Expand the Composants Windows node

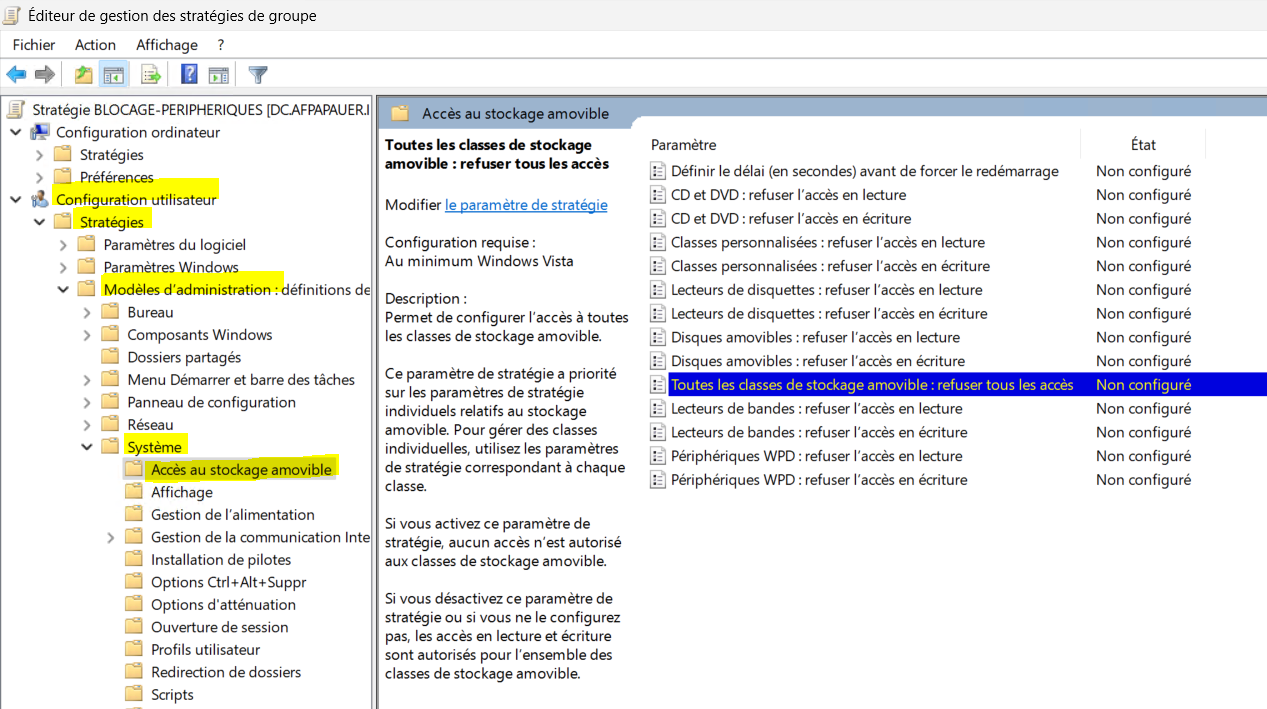point(87,335)
